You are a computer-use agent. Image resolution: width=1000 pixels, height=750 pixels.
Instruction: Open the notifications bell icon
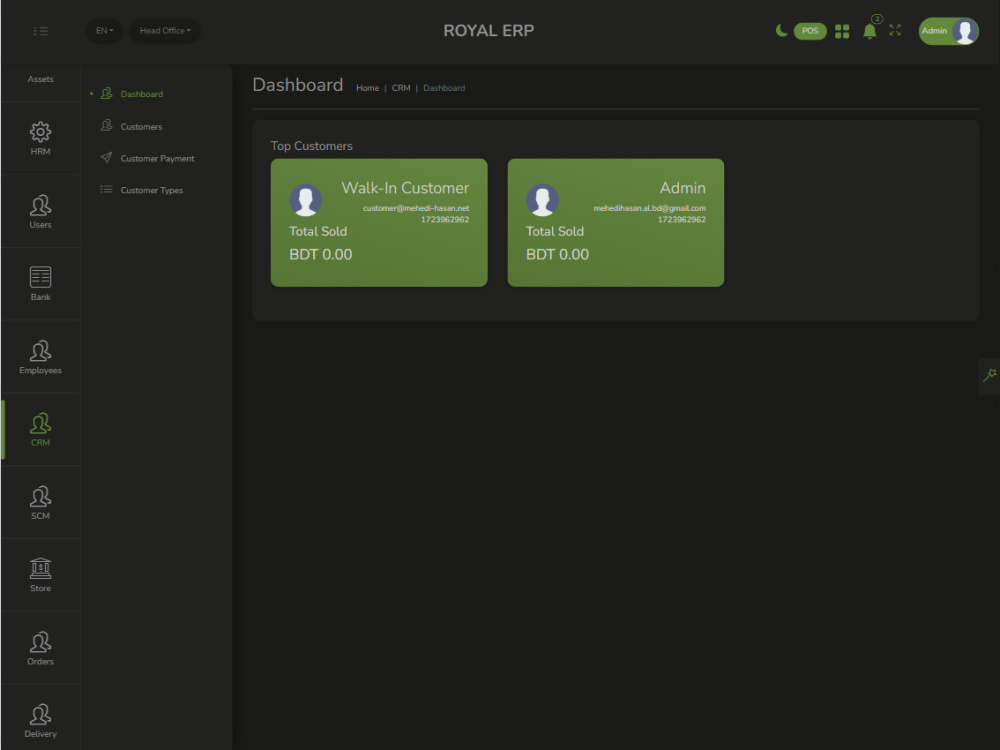[x=869, y=31]
